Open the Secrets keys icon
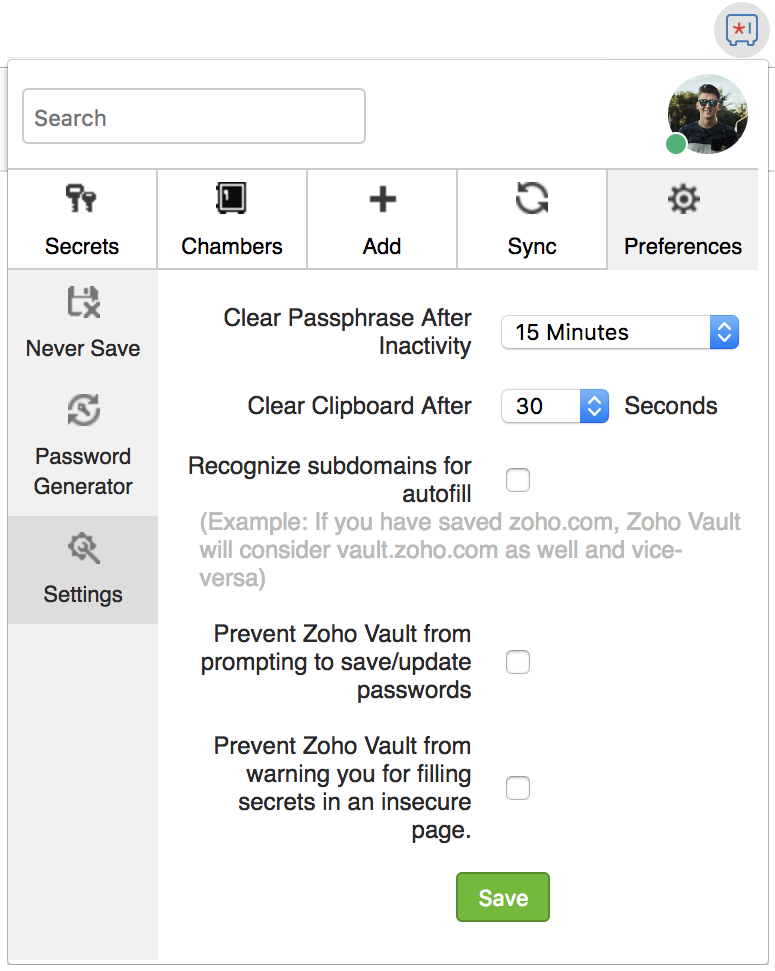The width and height of the screenshot is (775, 971). click(x=82, y=200)
